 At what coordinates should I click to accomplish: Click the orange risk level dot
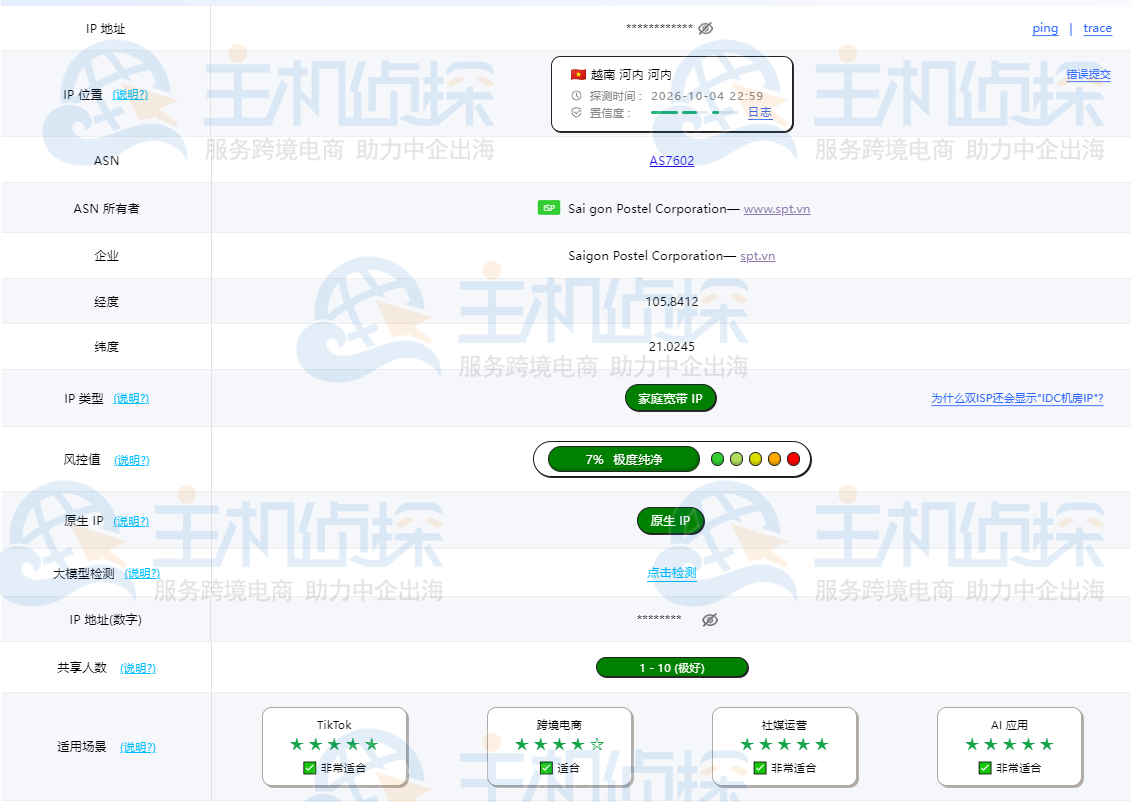tap(775, 459)
